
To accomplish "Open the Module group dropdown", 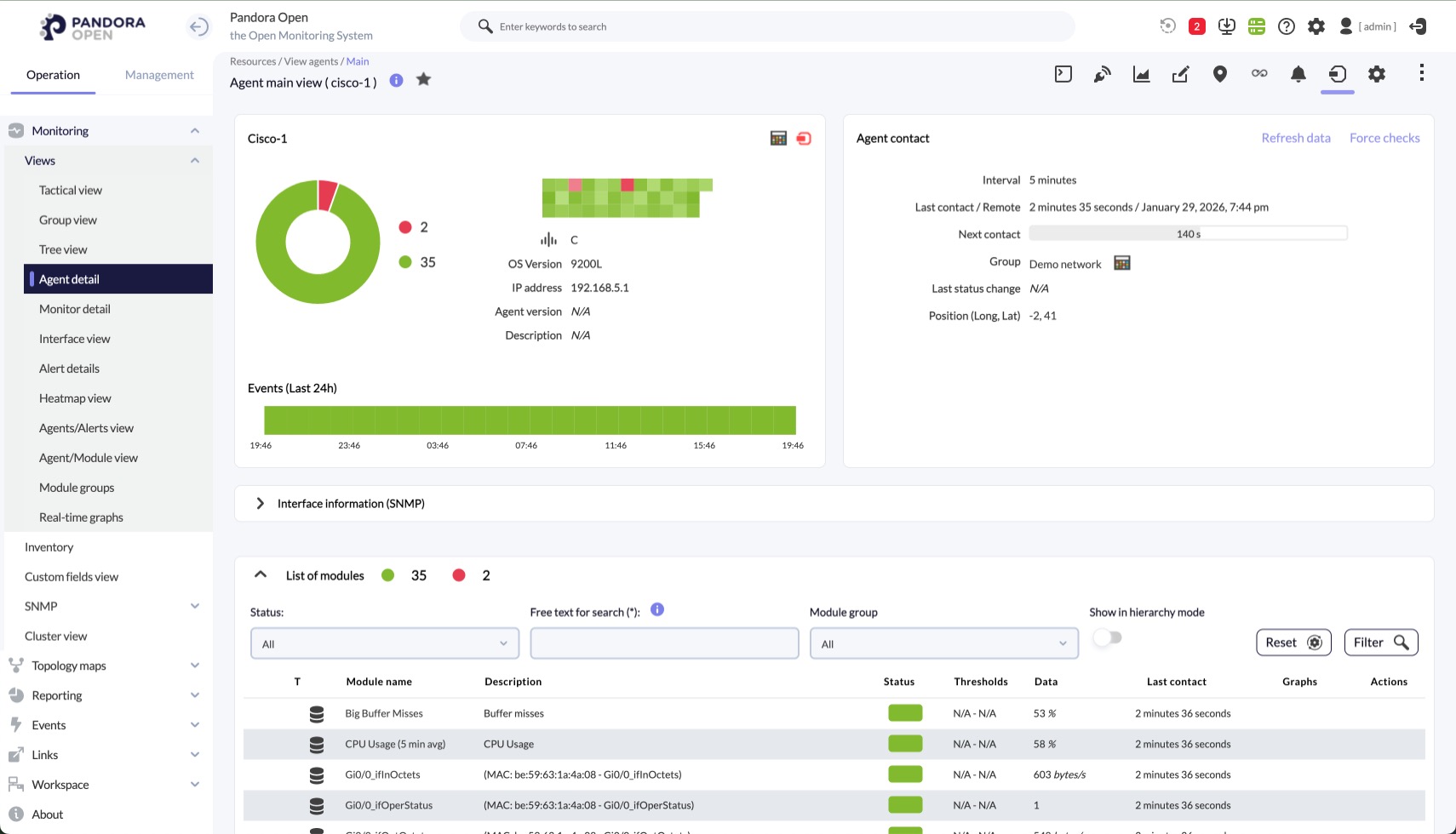I will pyautogui.click(x=943, y=643).
